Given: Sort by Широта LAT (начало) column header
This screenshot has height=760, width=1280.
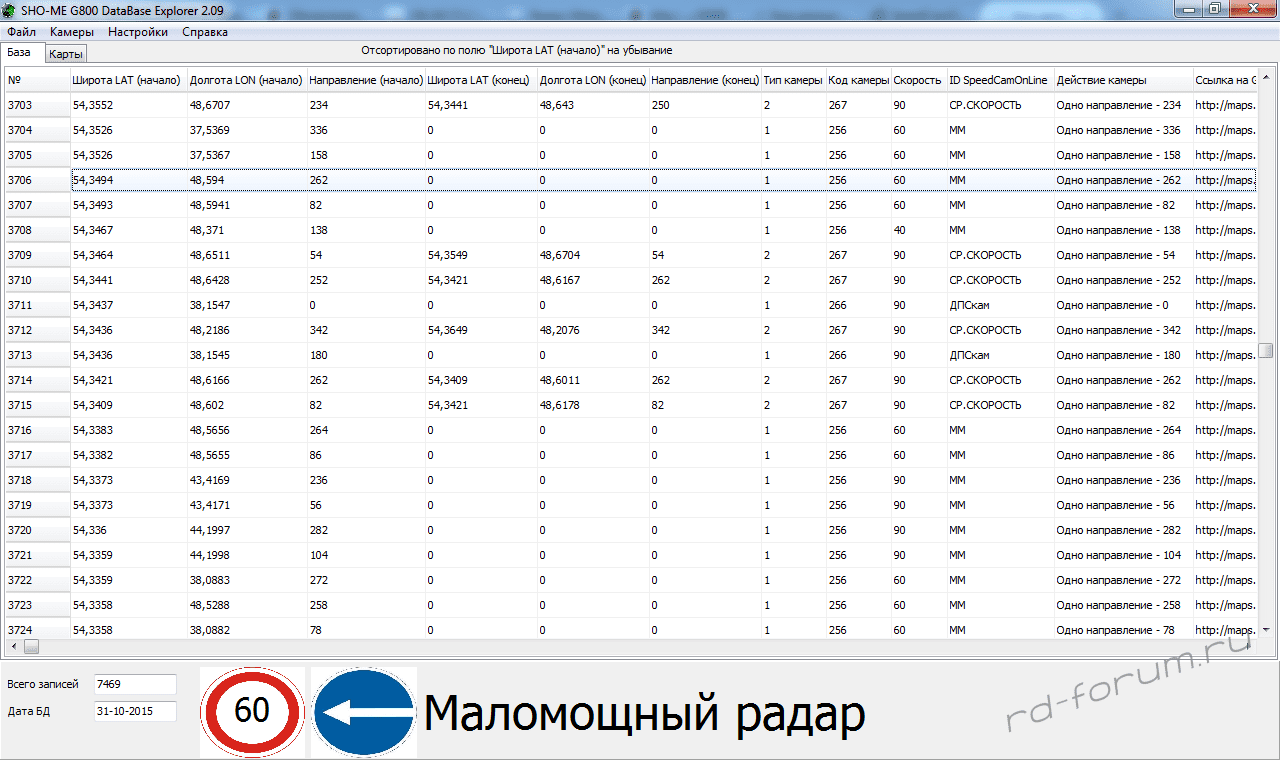Looking at the screenshot, I should (x=128, y=80).
